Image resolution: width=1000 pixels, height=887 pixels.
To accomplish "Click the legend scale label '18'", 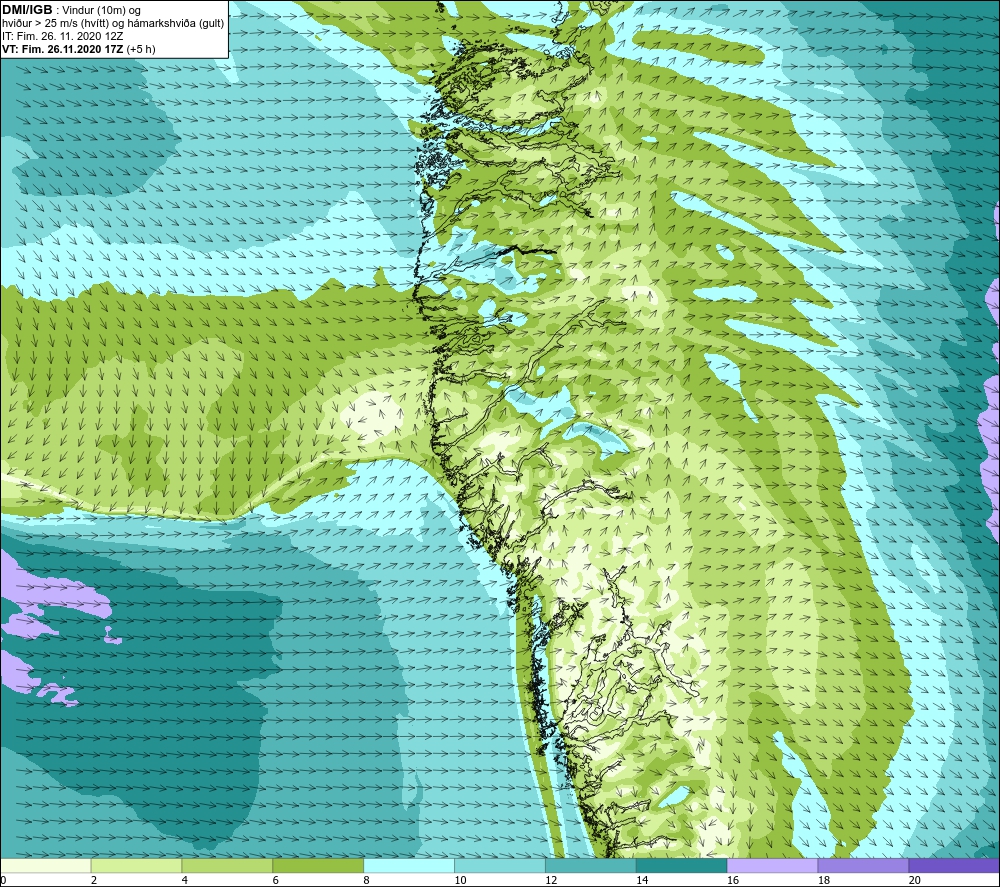I will pos(823,880).
